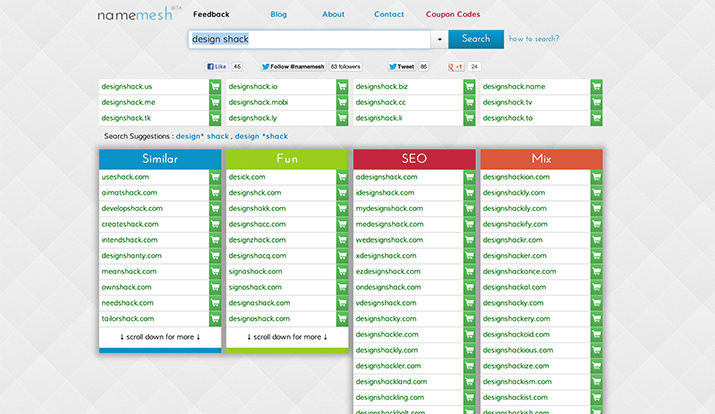
Task: Open the Coupon Codes page
Action: click(x=453, y=14)
